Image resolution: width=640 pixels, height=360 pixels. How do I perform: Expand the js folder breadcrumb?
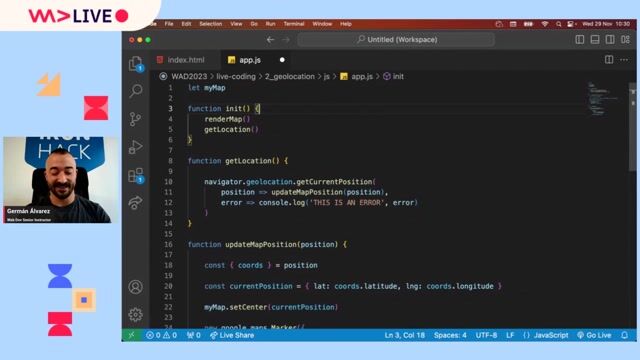327,76
